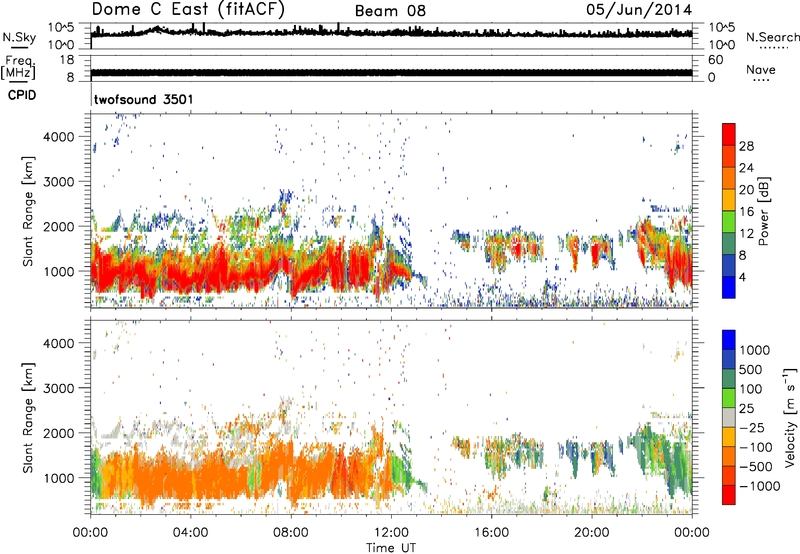Image resolution: width=800 pixels, height=554 pixels.
Task: Click the "3000" tick on the power panel
Action: pos(58,182)
